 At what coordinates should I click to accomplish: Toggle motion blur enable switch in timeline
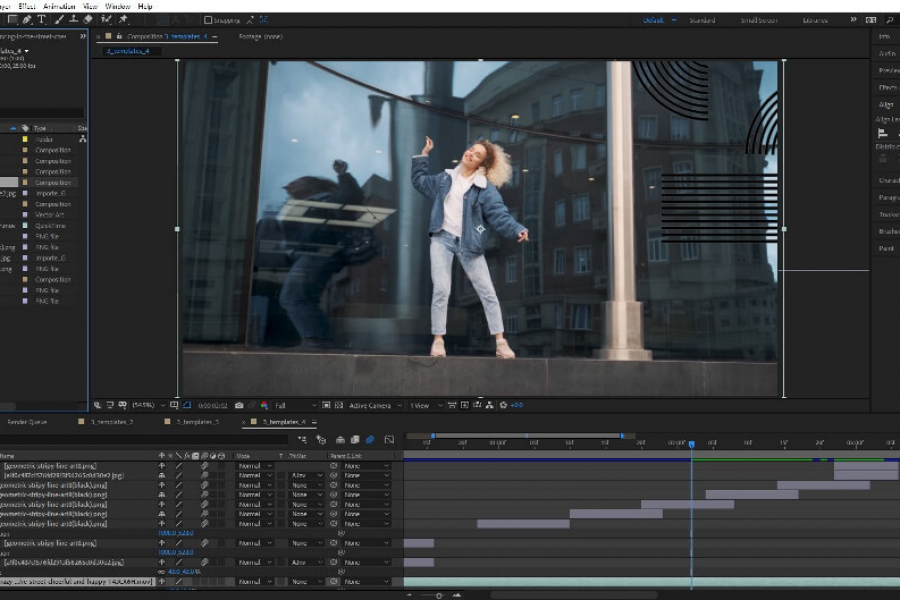pyautogui.click(x=369, y=439)
